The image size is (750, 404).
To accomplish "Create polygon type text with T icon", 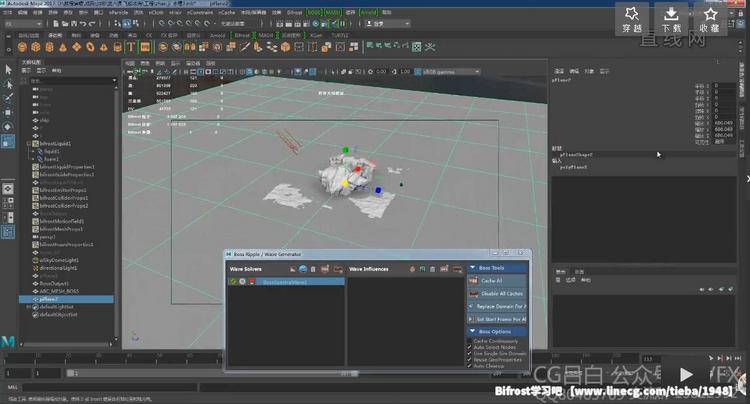I will coord(131,47).
